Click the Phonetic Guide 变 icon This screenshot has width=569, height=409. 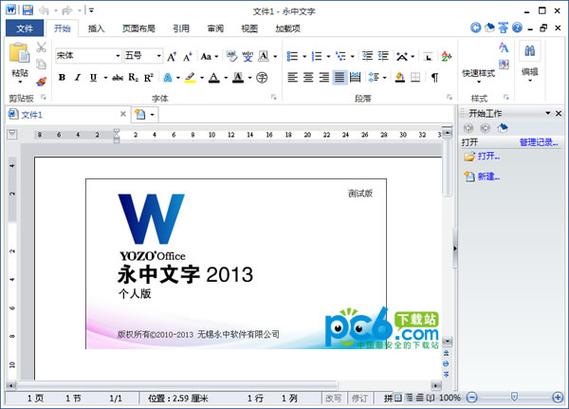[248, 56]
